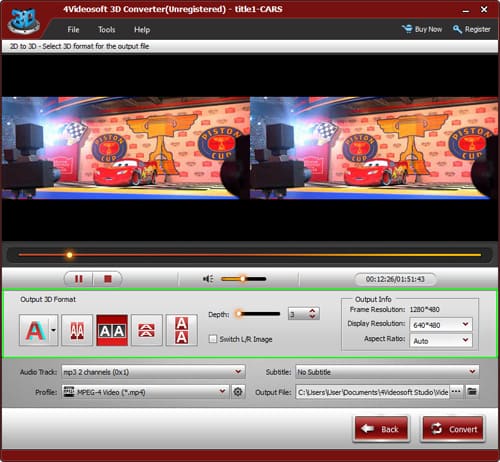
Task: Select Side by Side half-width format
Action: pos(77,330)
